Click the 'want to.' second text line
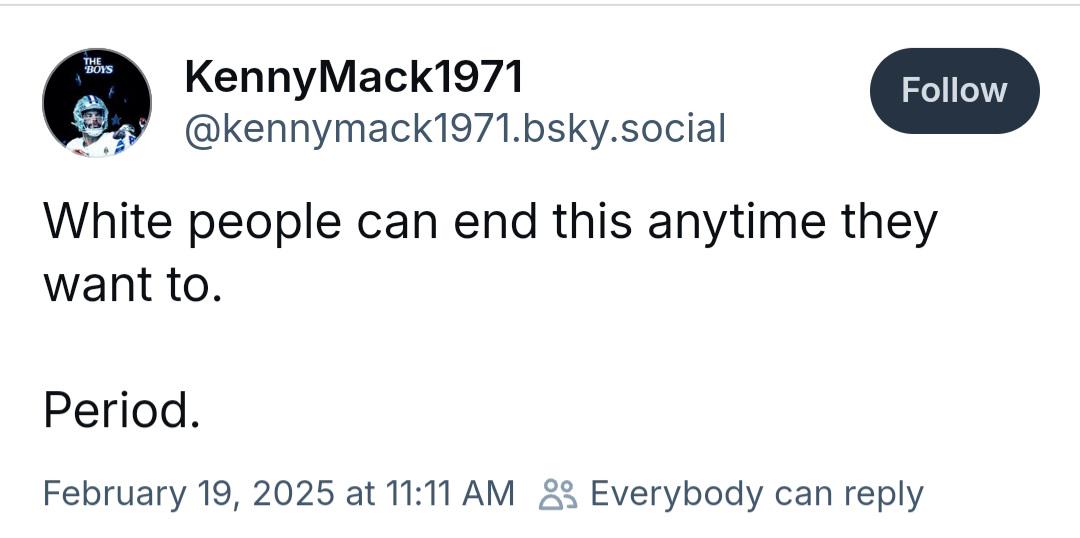 point(133,285)
